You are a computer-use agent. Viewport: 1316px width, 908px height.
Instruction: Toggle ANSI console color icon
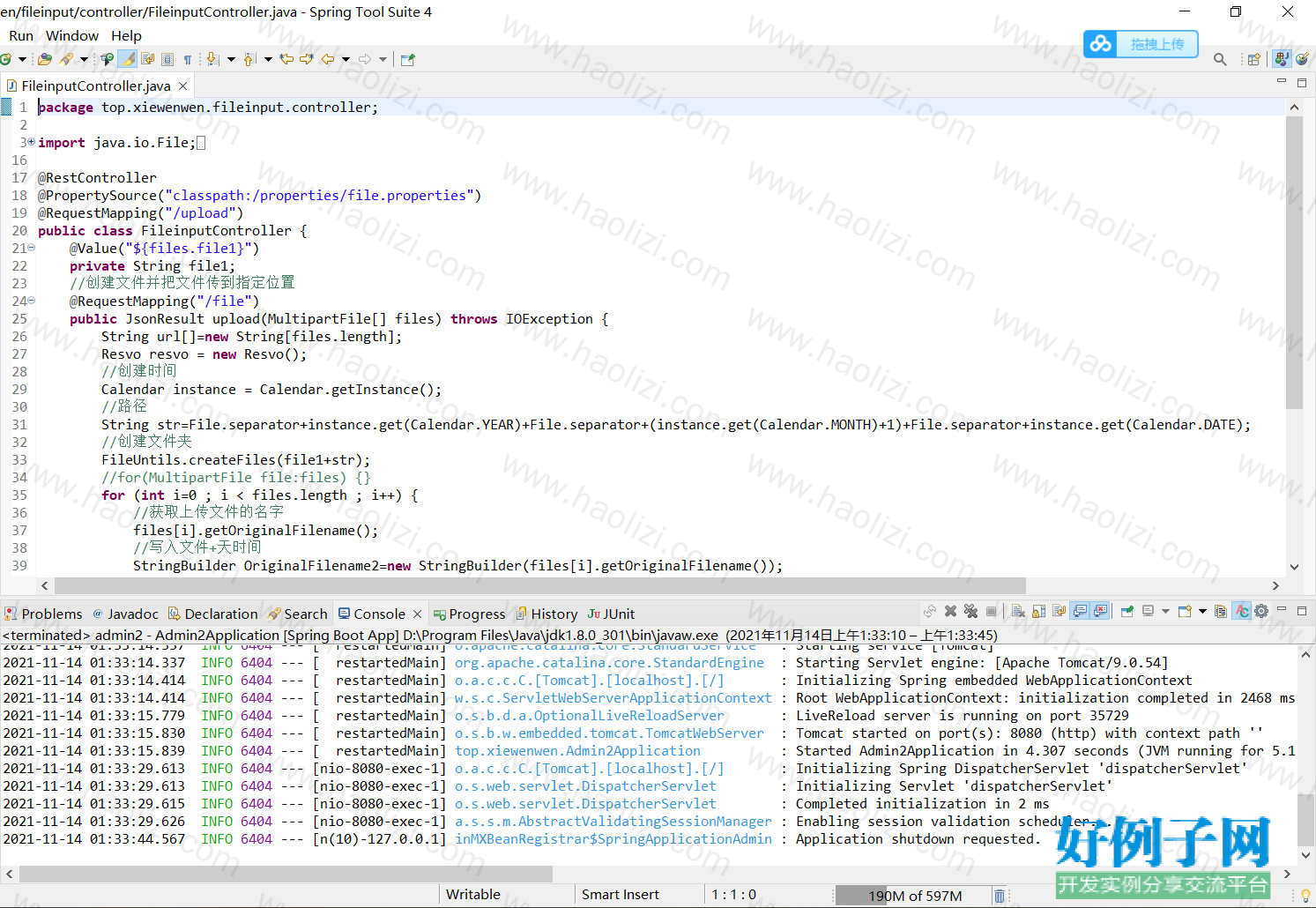pyautogui.click(x=1241, y=611)
